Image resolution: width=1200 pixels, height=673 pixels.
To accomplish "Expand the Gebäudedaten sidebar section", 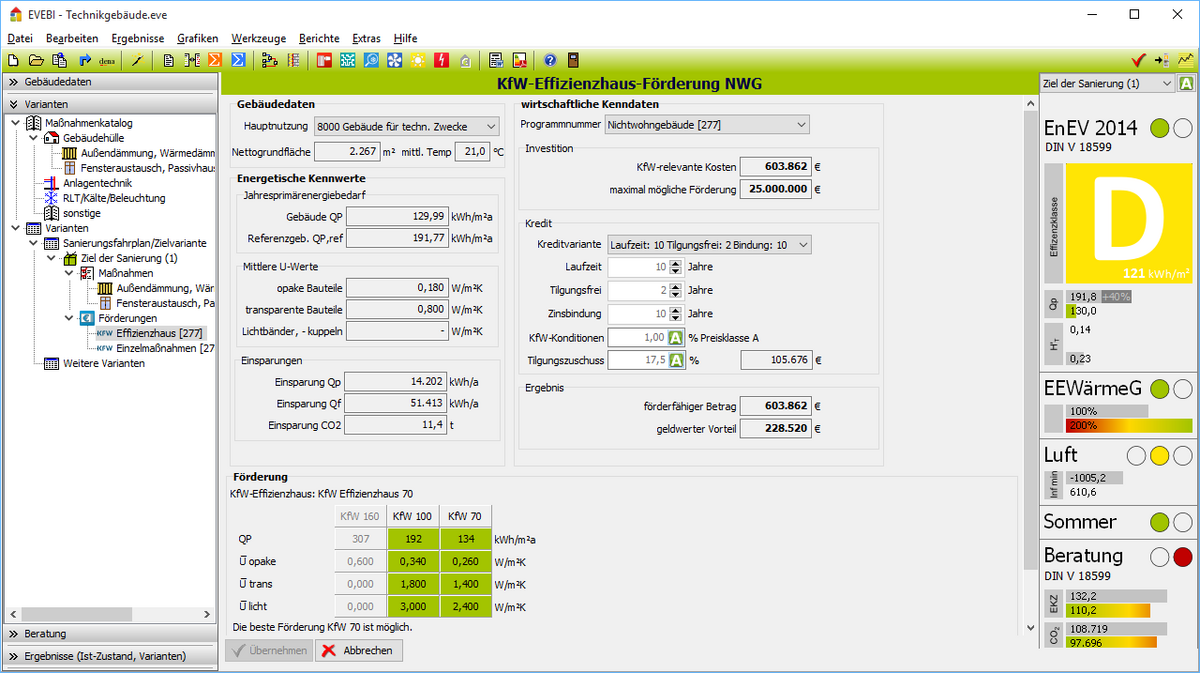I will pyautogui.click(x=110, y=82).
